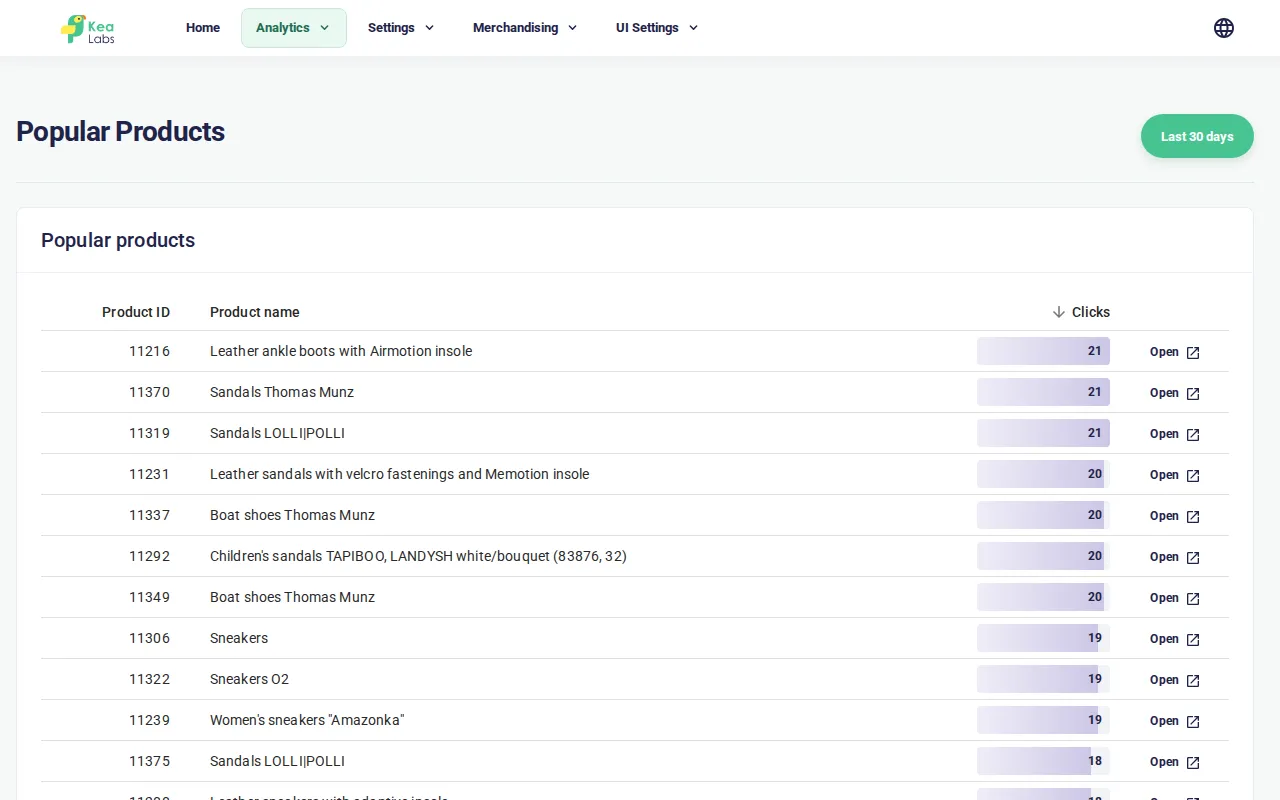The width and height of the screenshot is (1280, 800).
Task: Open external icon for product 11231
Action: click(x=1193, y=475)
